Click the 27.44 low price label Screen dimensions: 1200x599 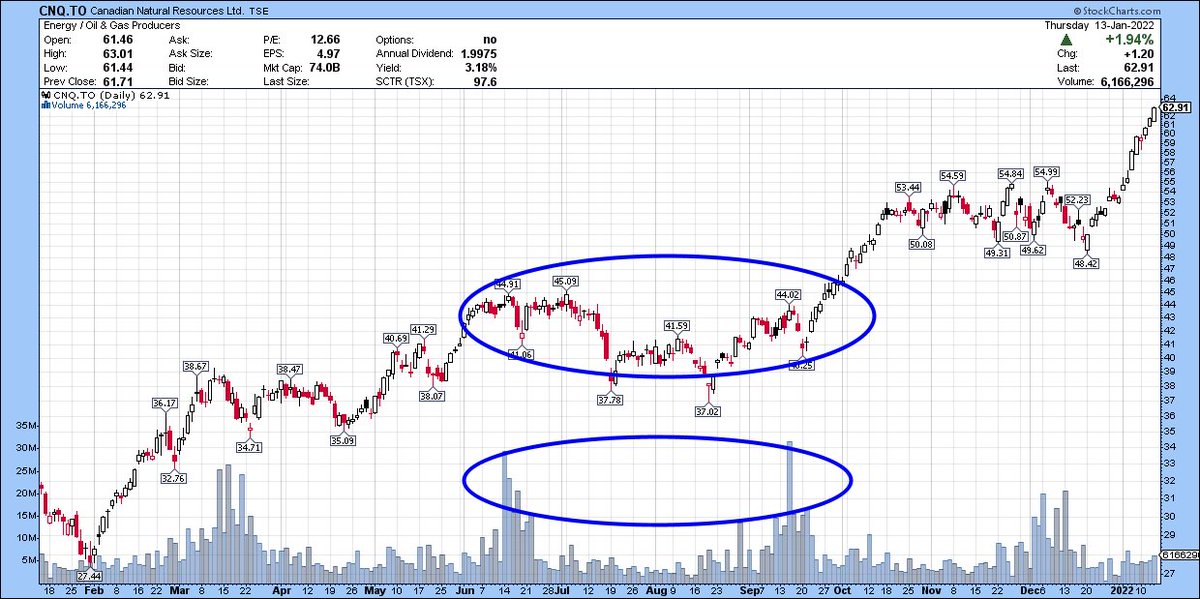[x=91, y=578]
